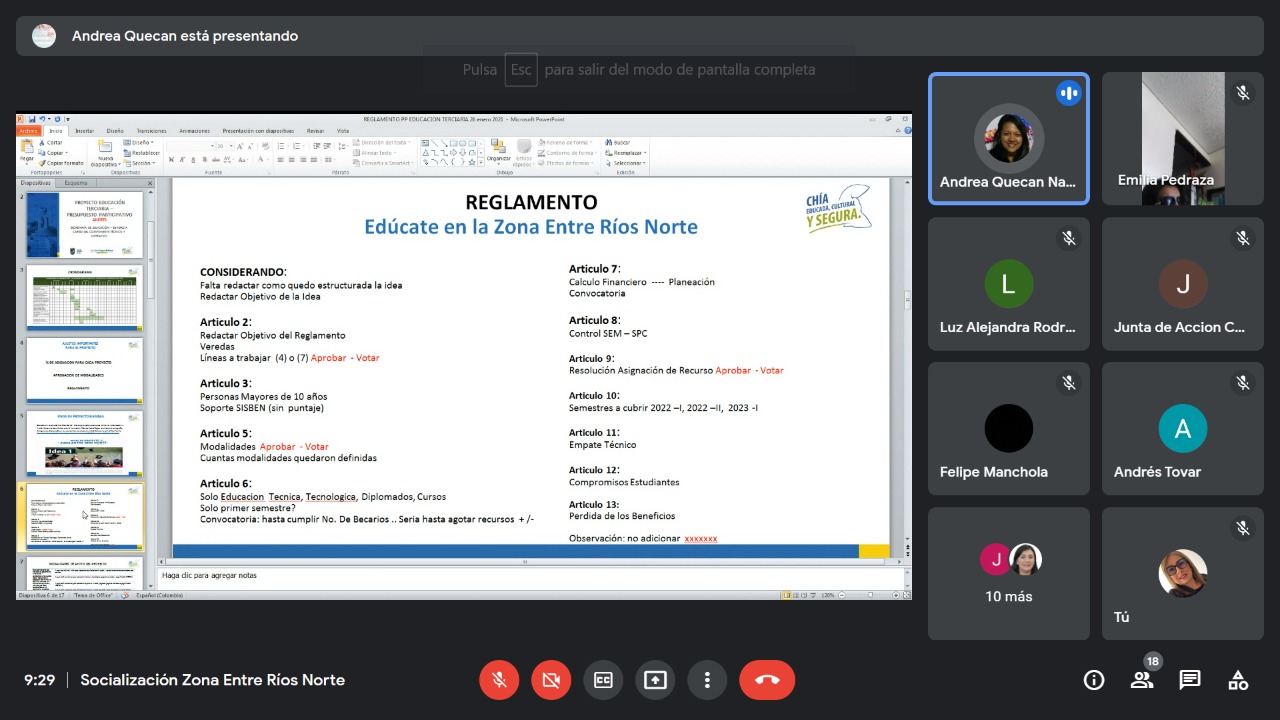
Task: Open the Meet more options menu
Action: pos(707,680)
